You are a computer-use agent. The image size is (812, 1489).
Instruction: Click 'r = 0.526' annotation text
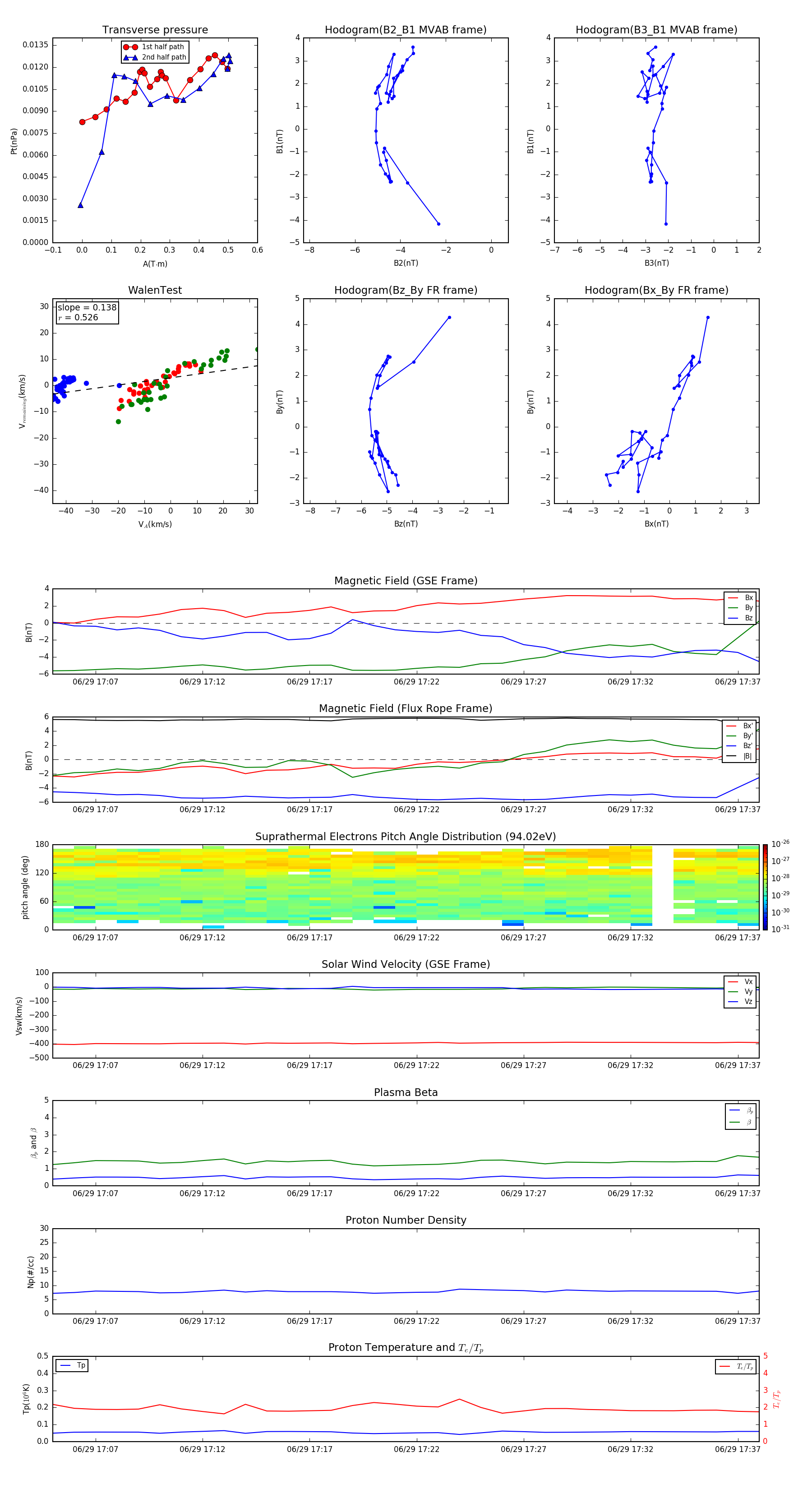click(x=78, y=317)
